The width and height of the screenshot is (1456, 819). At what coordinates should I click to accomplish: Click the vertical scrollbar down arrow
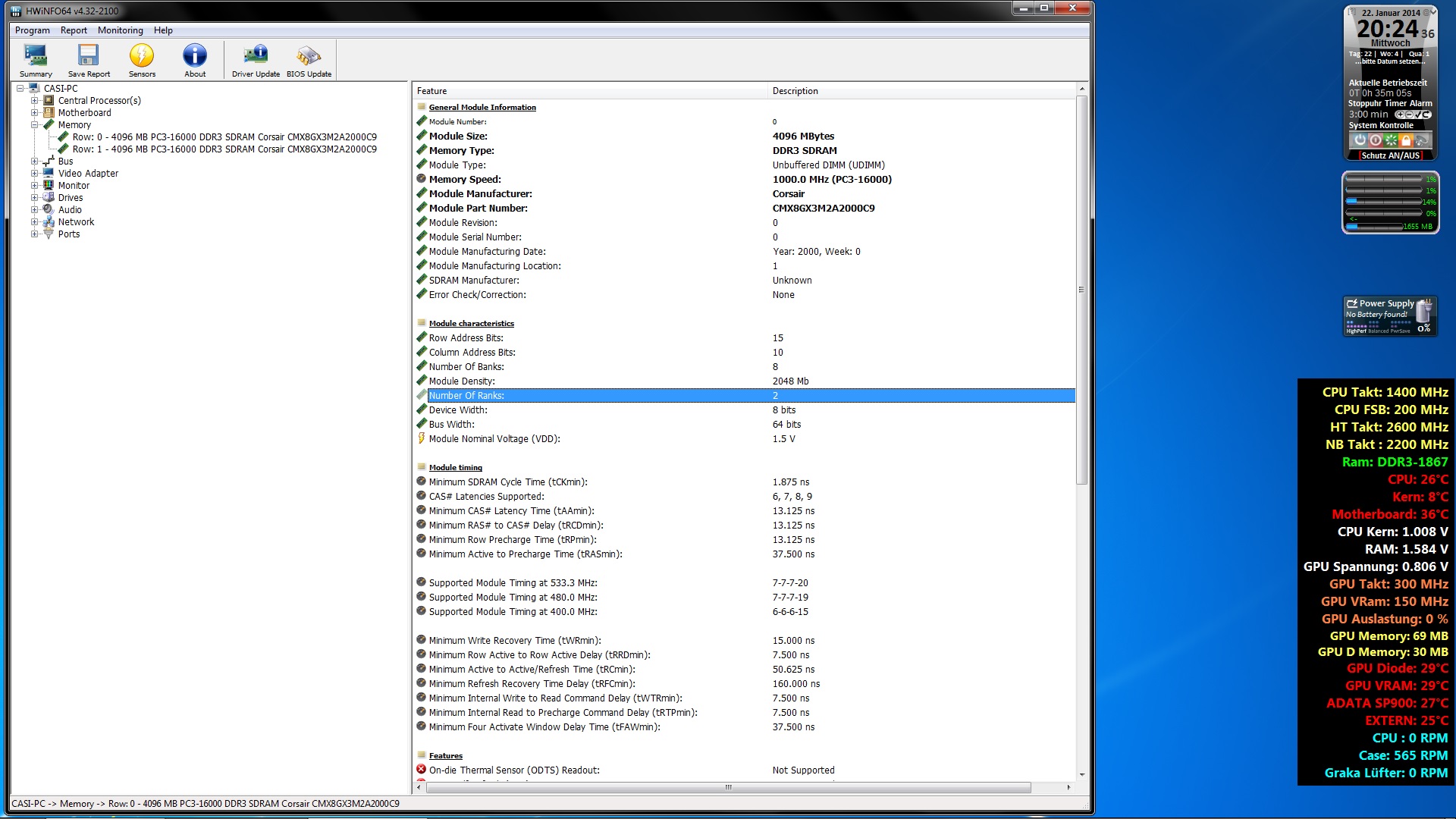click(1081, 774)
